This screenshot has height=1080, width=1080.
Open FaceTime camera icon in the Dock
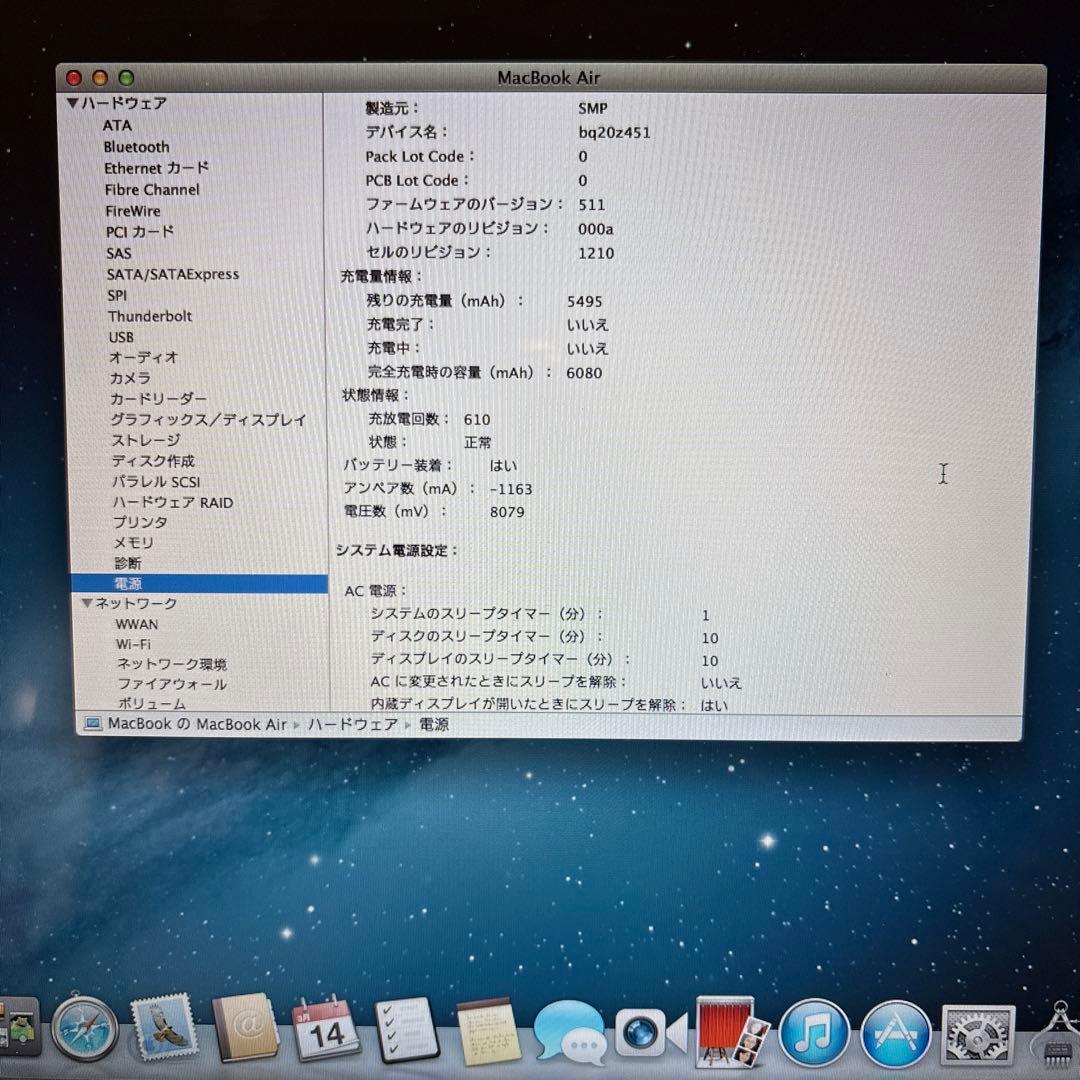[x=650, y=1032]
